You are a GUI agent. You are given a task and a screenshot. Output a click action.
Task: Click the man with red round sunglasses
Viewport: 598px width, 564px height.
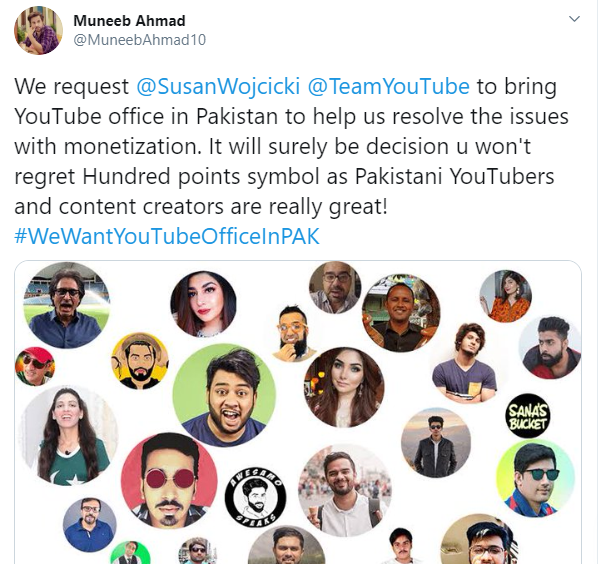[169, 481]
